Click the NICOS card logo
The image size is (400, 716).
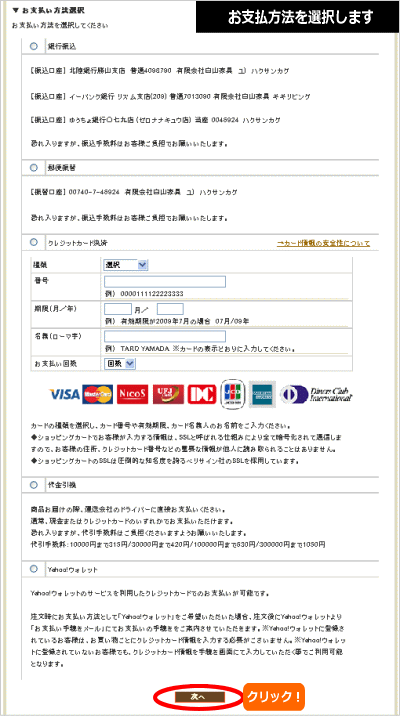click(132, 394)
